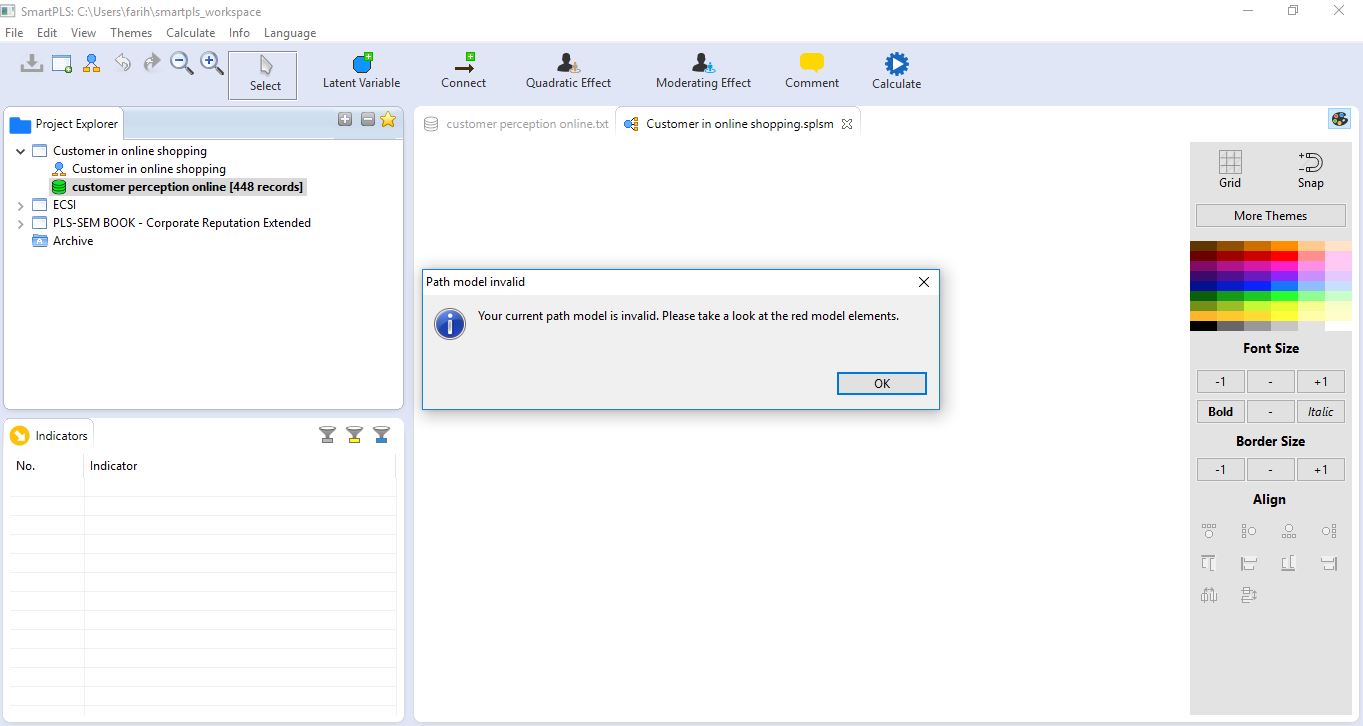The image size is (1363, 726).
Task: Pick the black color swatch
Action: 1203,326
